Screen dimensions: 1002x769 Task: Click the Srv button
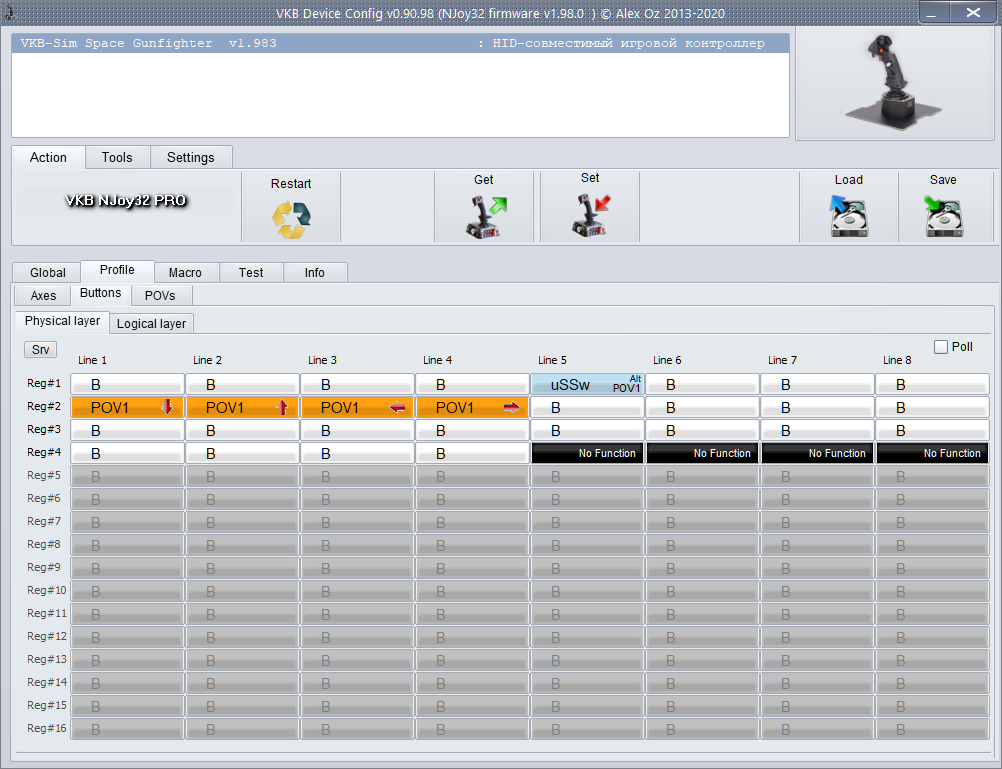40,350
